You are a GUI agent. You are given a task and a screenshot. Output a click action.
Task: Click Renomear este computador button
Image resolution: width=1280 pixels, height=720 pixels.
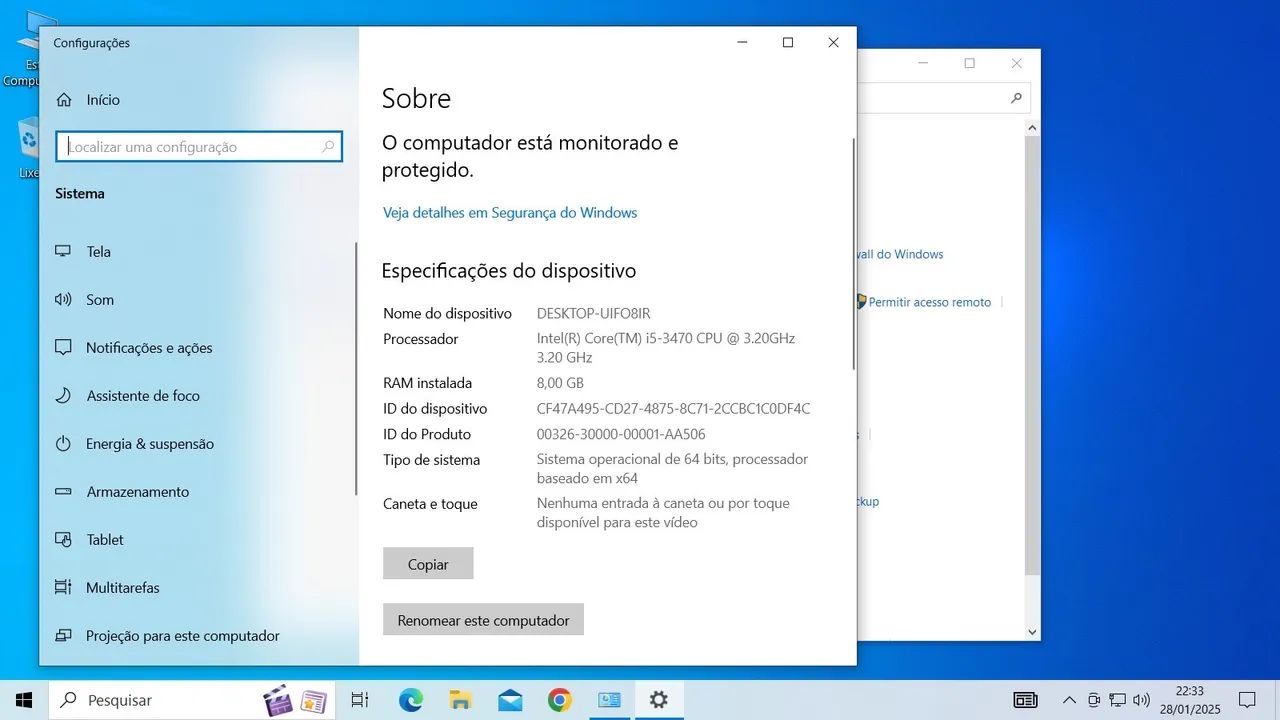483,620
